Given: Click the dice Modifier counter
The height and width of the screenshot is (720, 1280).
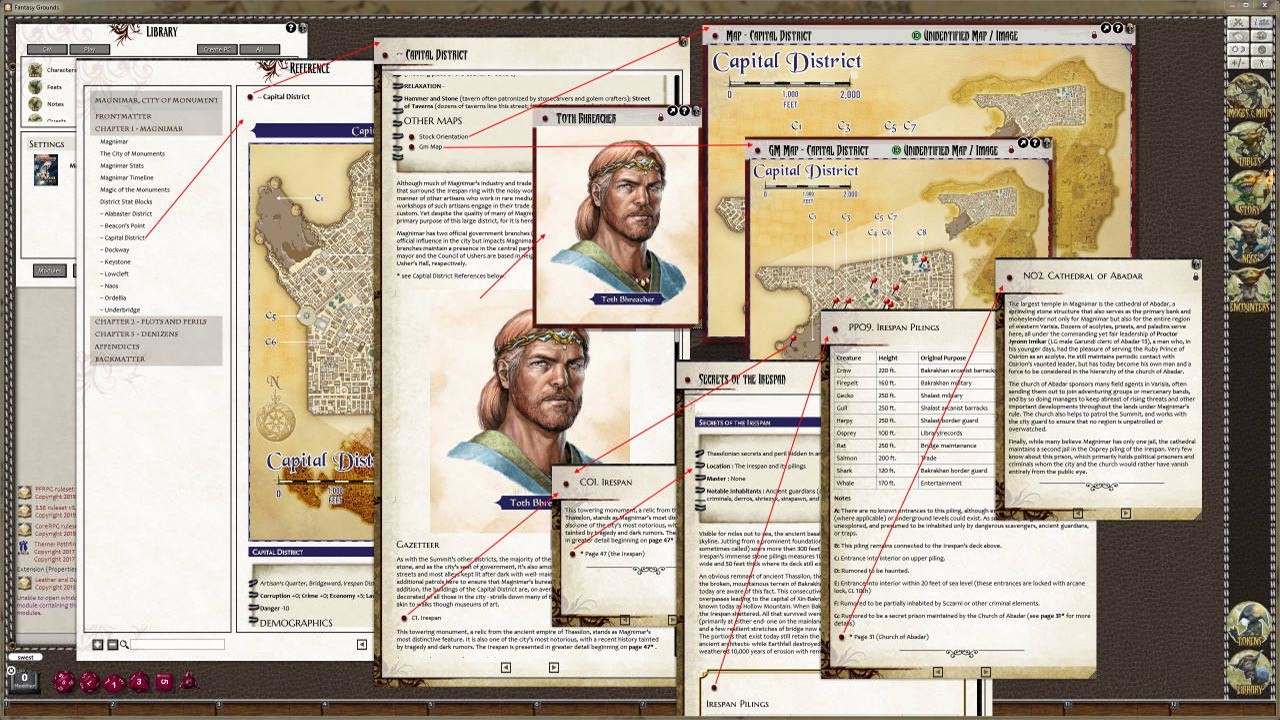Looking at the screenshot, I should tap(24, 680).
